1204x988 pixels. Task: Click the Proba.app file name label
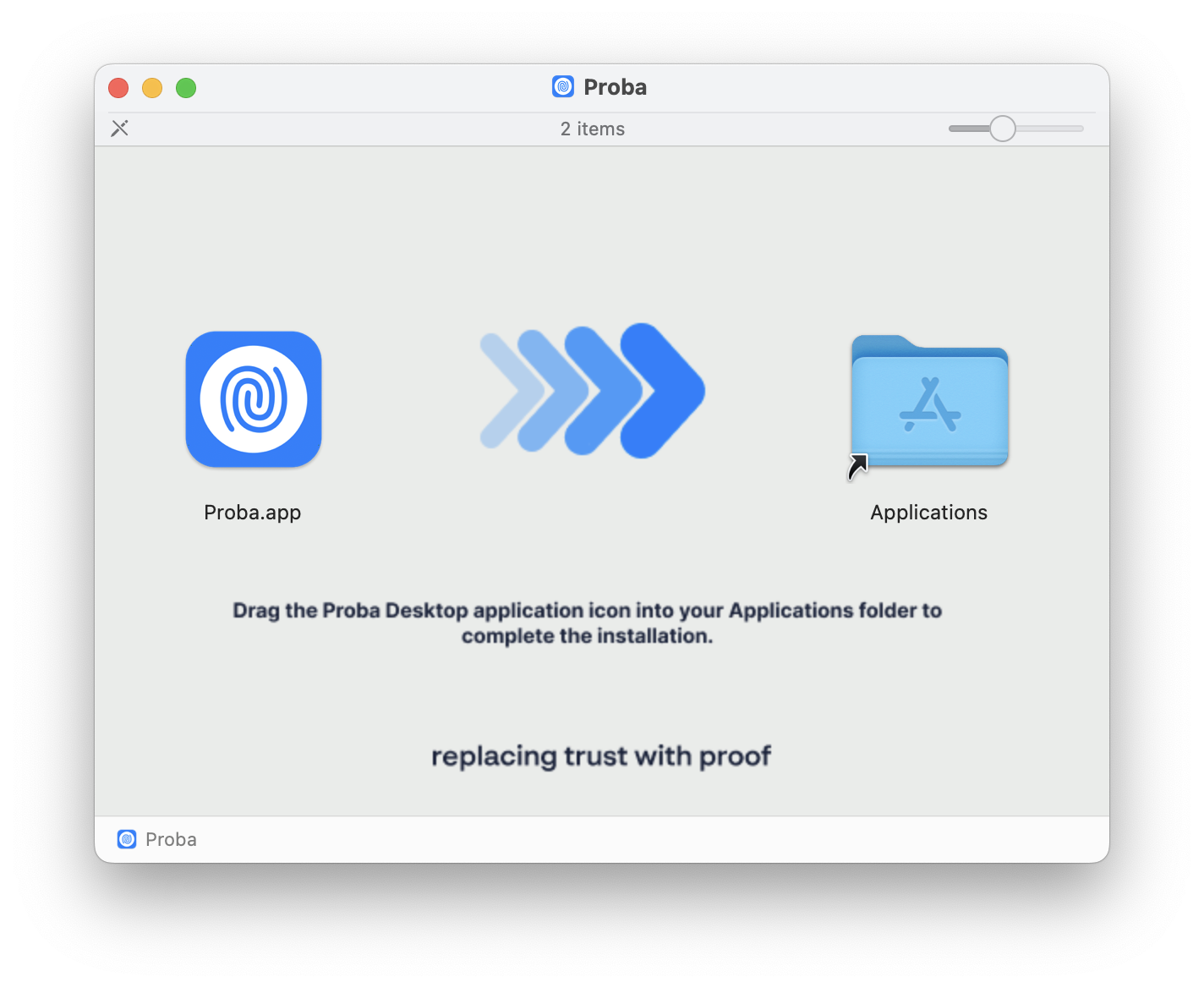[x=252, y=513]
